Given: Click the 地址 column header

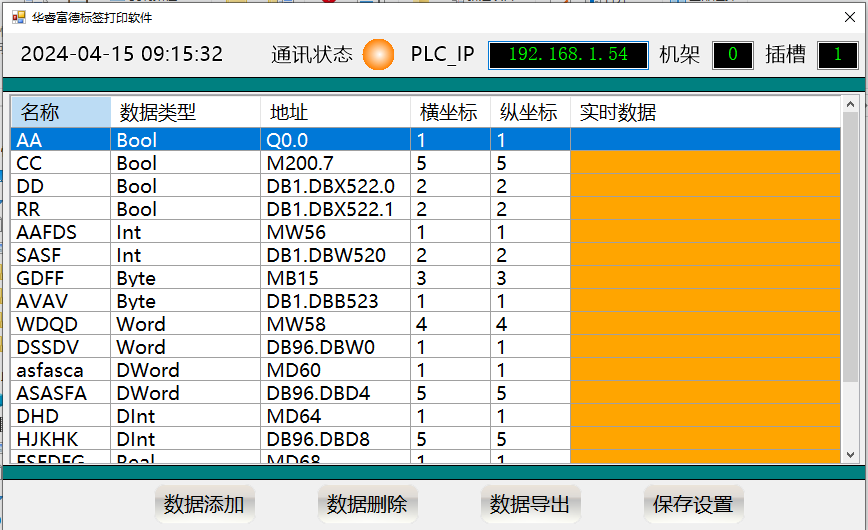Looking at the screenshot, I should click(335, 113).
